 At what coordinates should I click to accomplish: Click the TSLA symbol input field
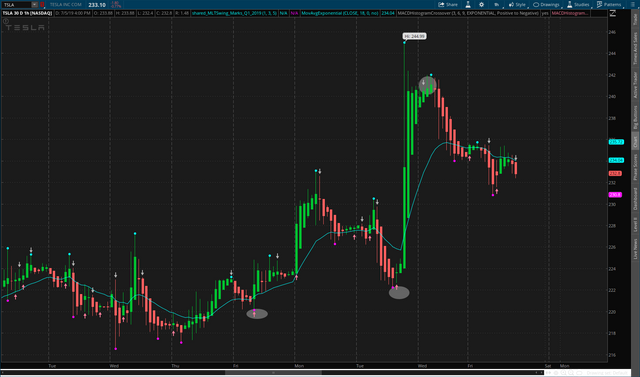tap(17, 4)
